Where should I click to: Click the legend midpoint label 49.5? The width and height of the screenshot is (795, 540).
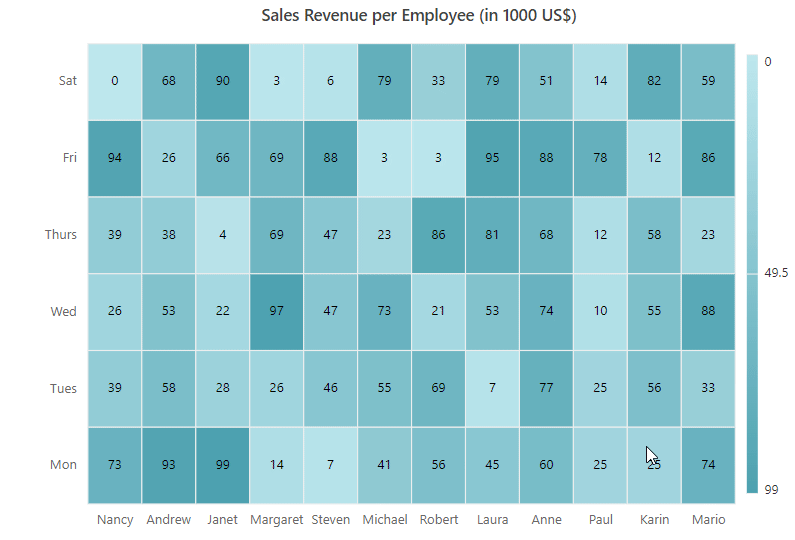pos(776,273)
